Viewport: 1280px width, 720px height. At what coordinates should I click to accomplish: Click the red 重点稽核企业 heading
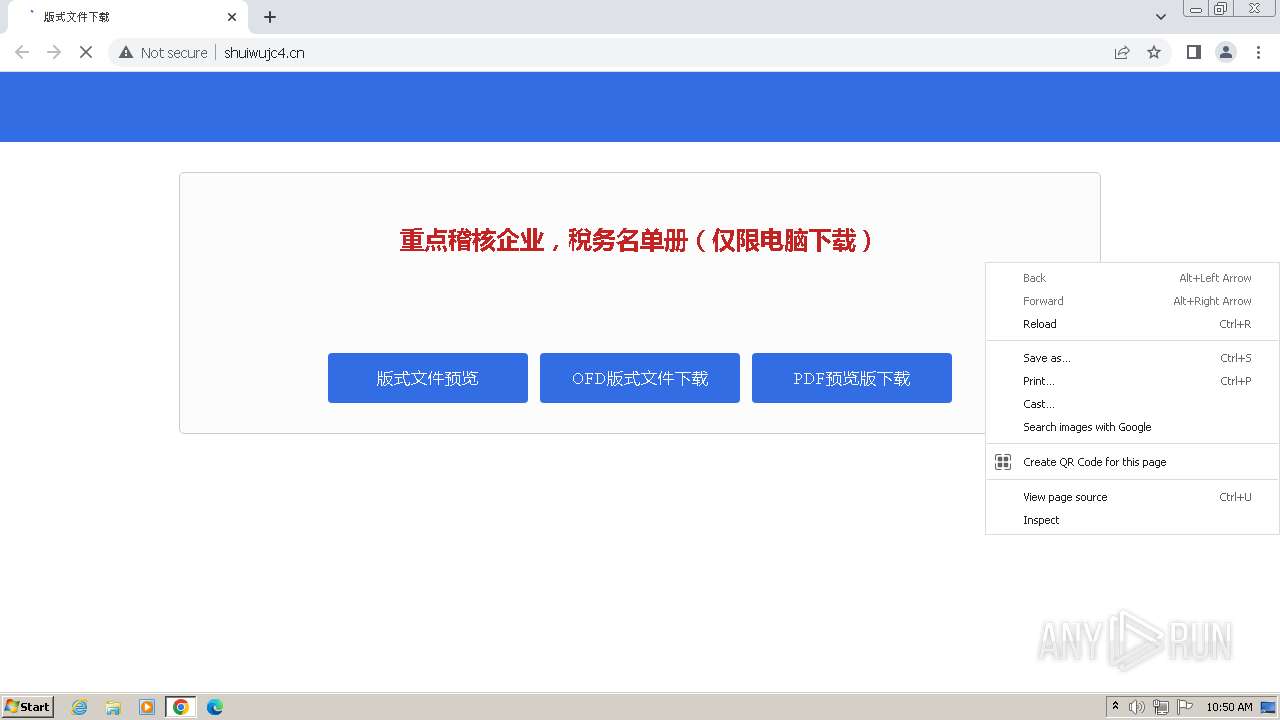click(638, 240)
